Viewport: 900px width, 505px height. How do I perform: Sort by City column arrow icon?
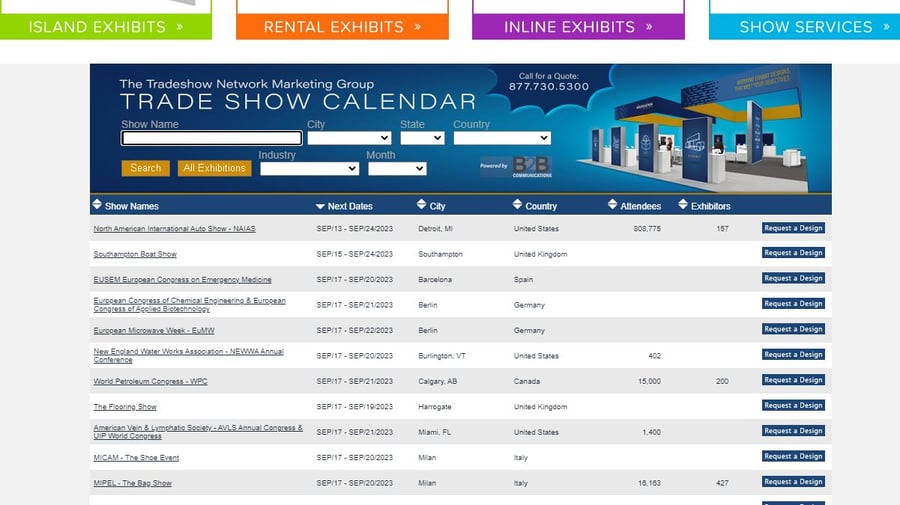pyautogui.click(x=421, y=204)
